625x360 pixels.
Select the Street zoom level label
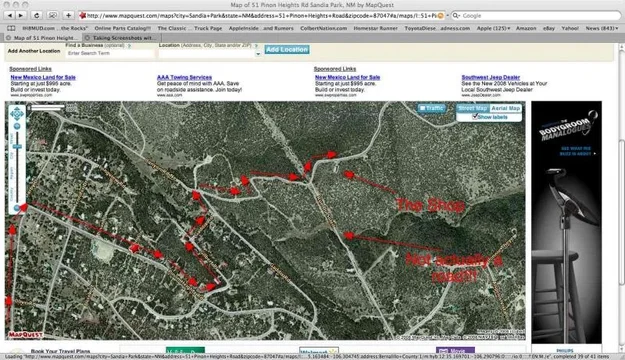(12, 138)
